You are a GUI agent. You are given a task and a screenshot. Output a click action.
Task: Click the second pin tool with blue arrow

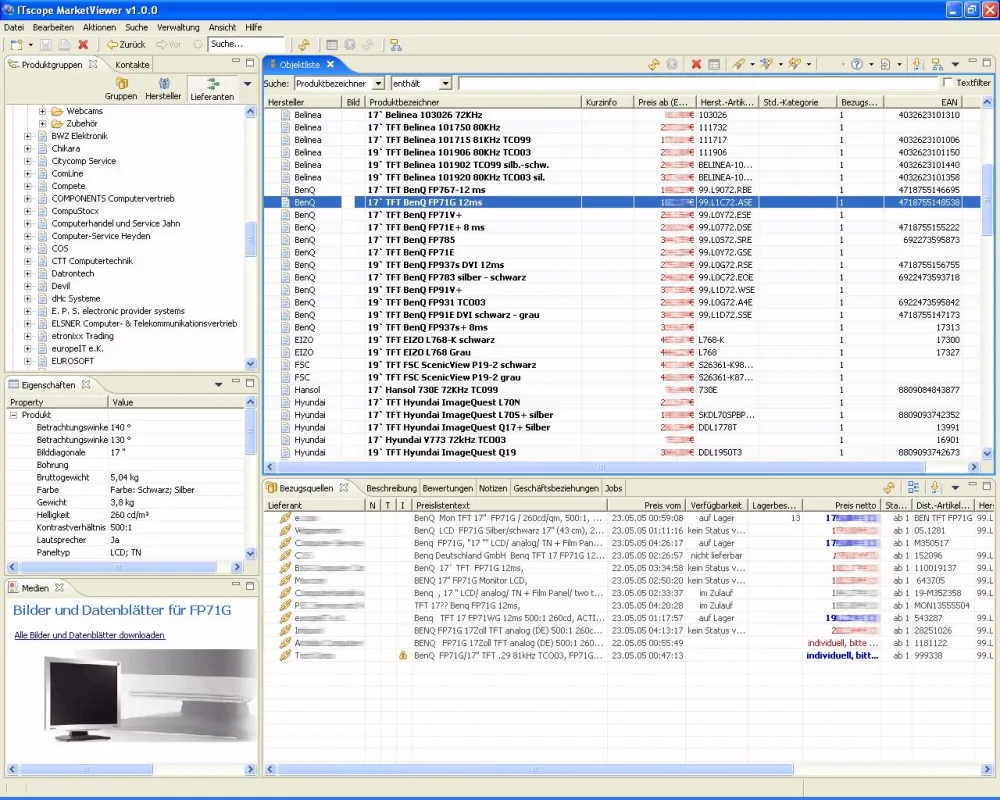tap(767, 64)
